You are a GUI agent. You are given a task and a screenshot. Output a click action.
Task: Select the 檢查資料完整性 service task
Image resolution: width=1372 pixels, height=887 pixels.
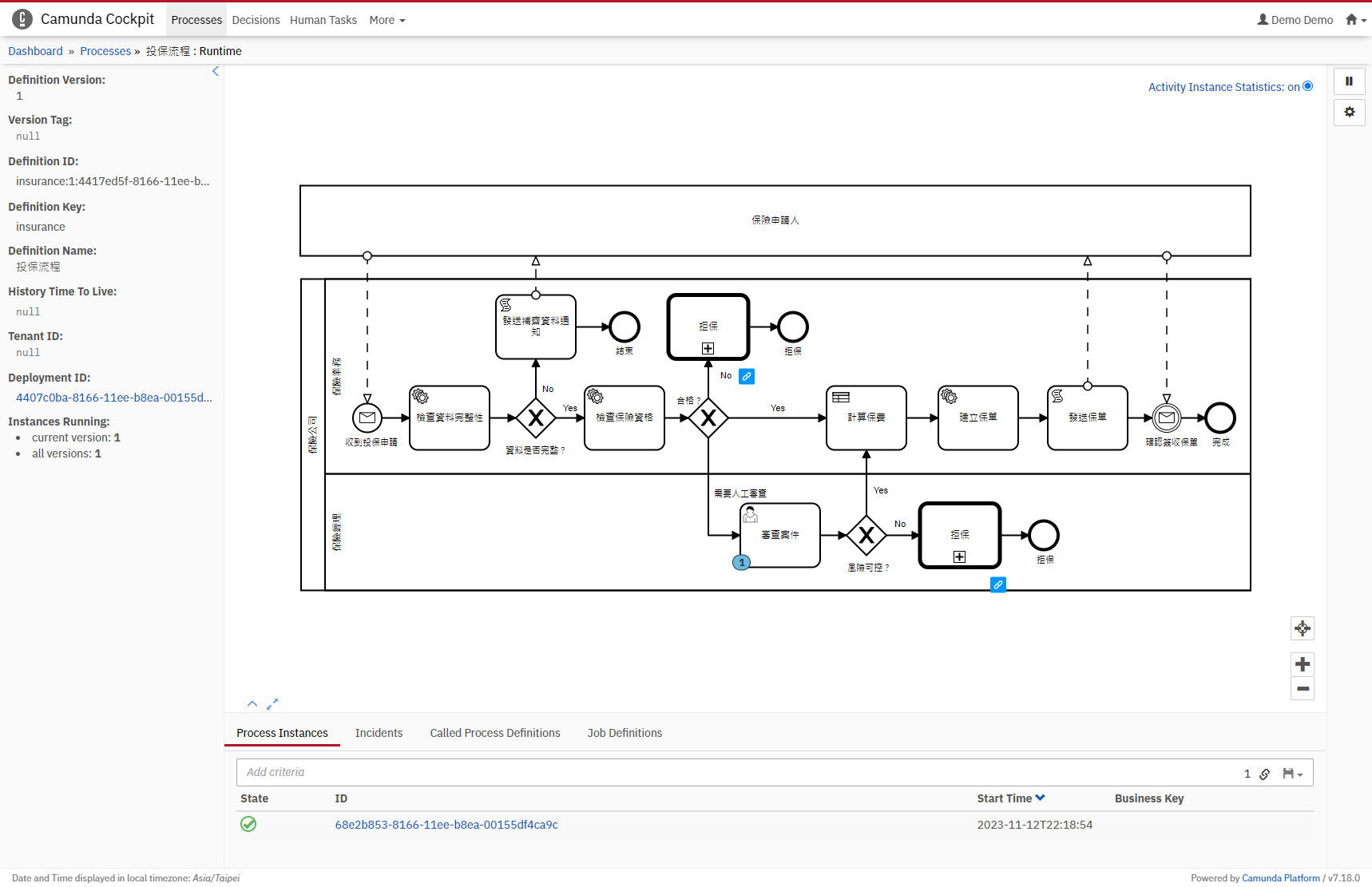tap(450, 418)
